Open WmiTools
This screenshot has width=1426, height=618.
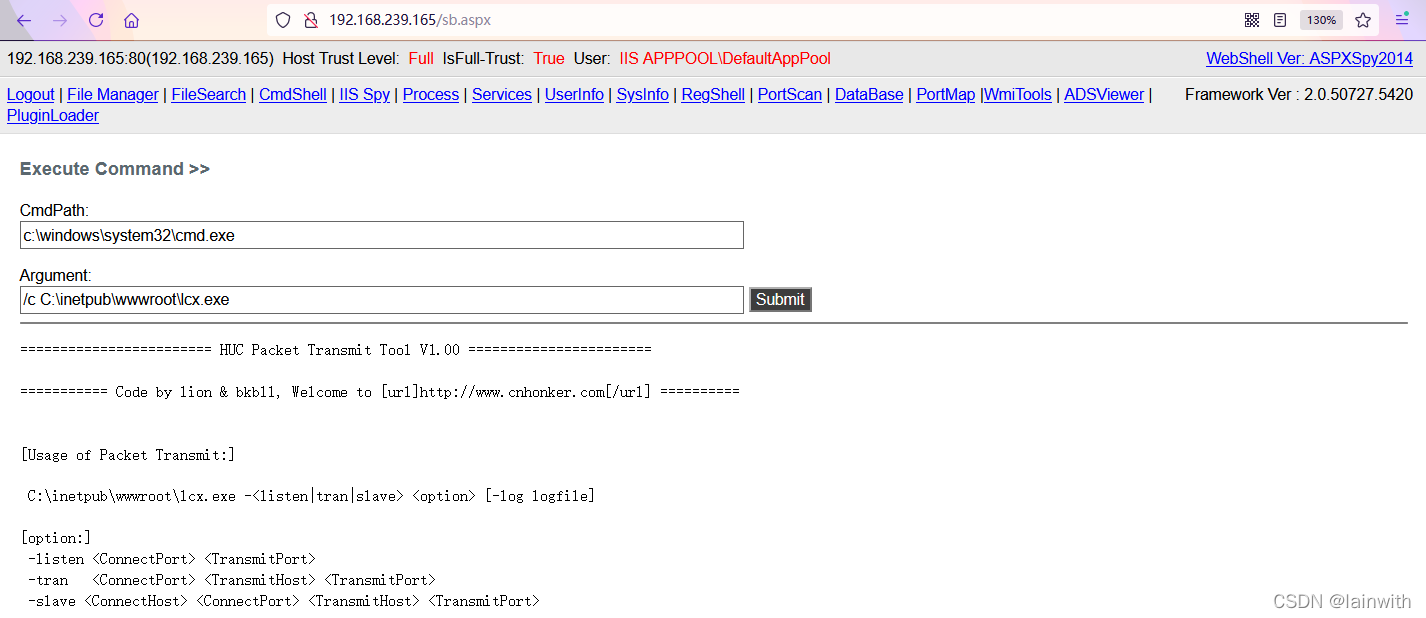click(1018, 95)
